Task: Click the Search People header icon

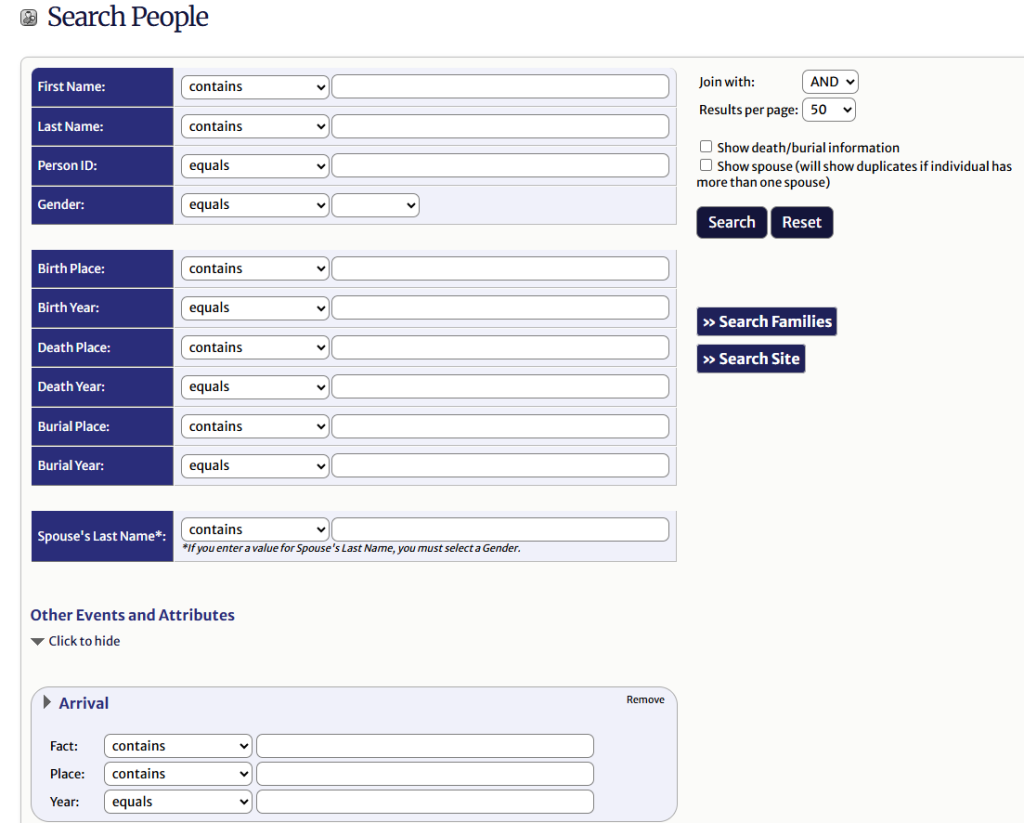Action: coord(28,17)
